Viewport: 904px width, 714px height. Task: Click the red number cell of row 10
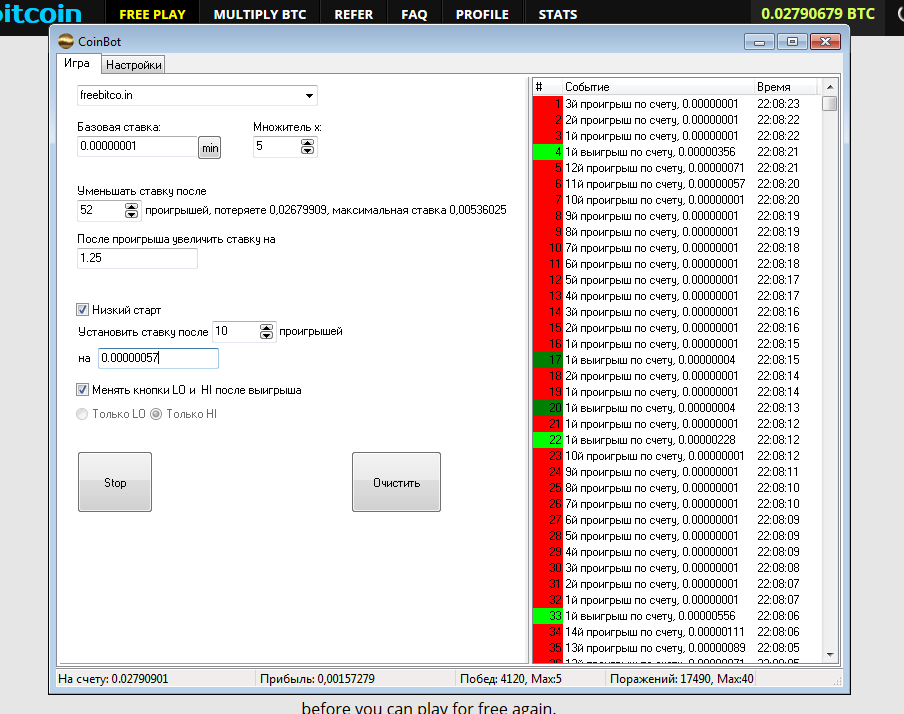tap(548, 248)
